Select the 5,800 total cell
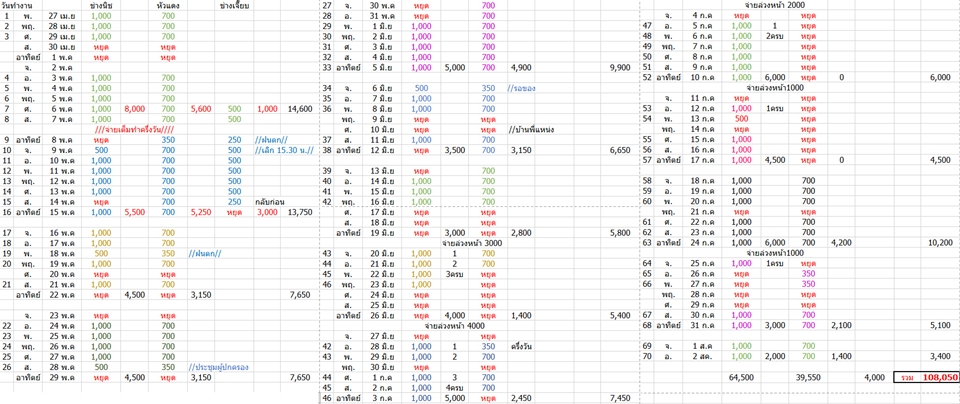 [620, 233]
